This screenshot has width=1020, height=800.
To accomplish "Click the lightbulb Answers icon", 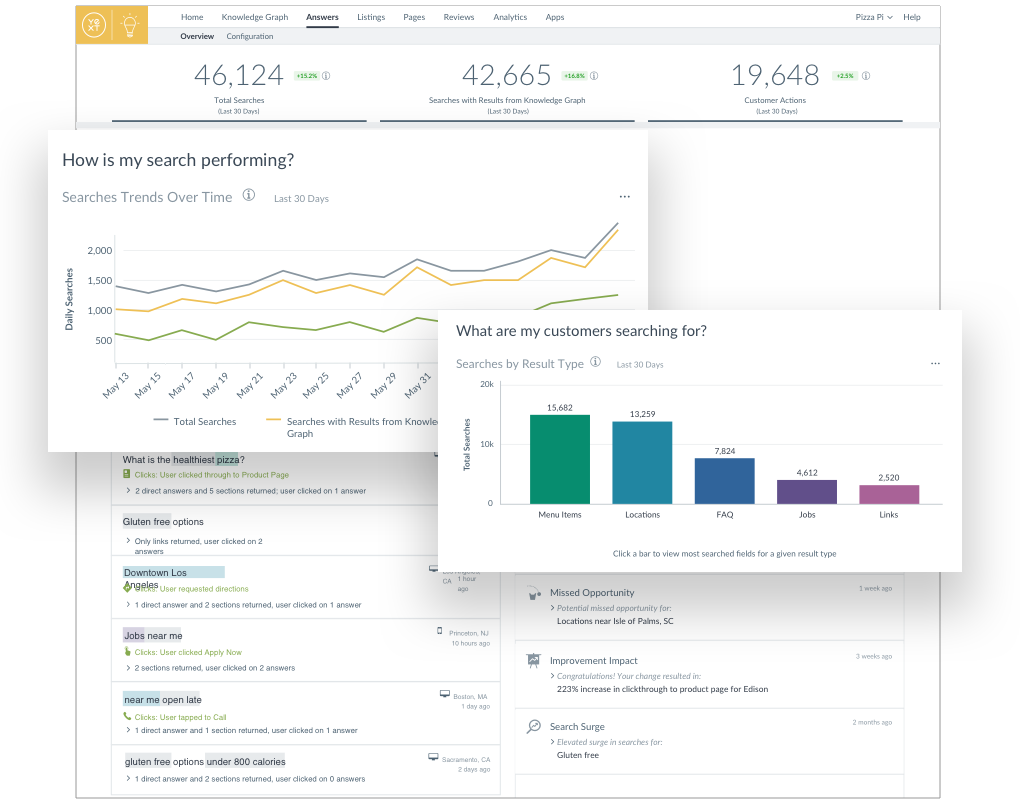I will [130, 26].
